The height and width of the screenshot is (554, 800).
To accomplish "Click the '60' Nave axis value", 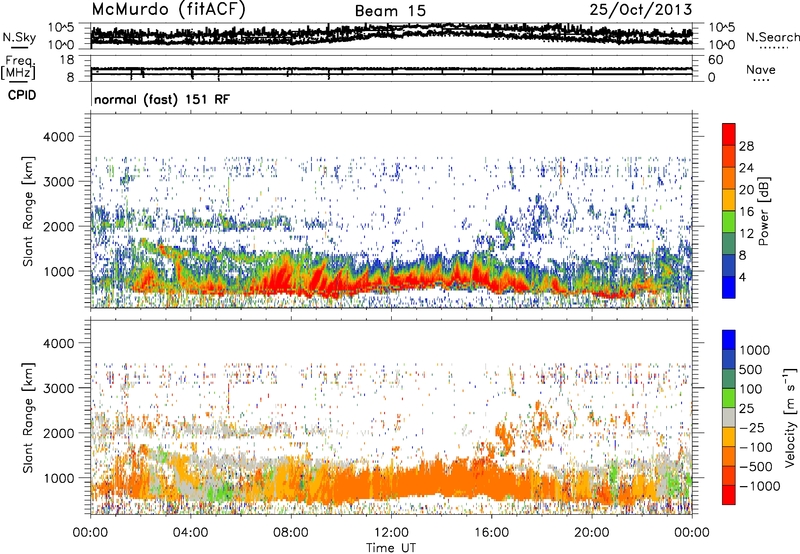I will pyautogui.click(x=715, y=60).
